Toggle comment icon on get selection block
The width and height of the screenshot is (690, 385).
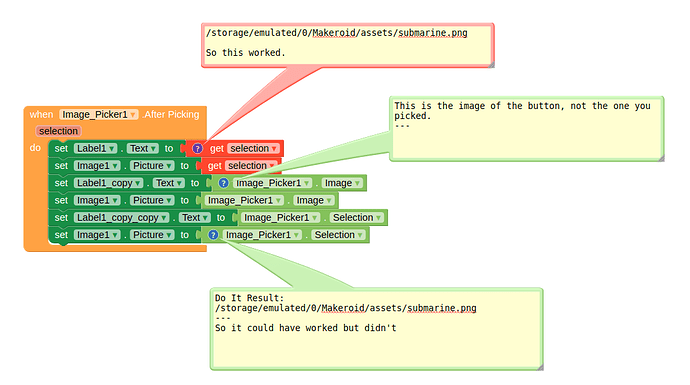[197, 149]
